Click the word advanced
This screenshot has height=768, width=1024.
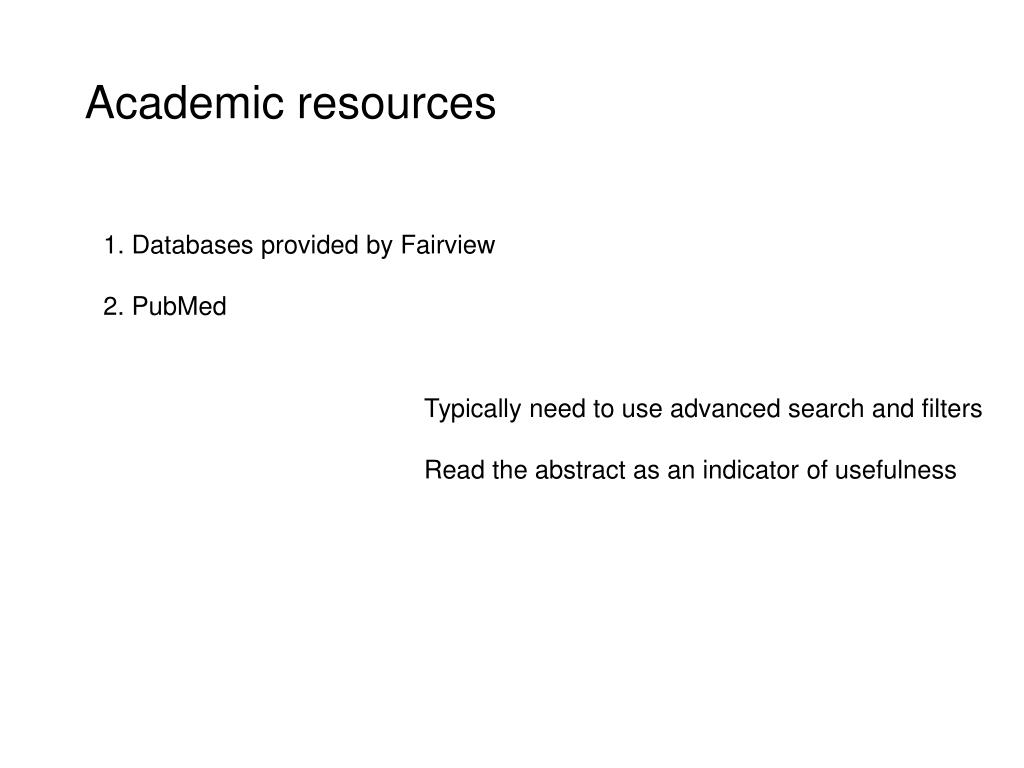[725, 409]
